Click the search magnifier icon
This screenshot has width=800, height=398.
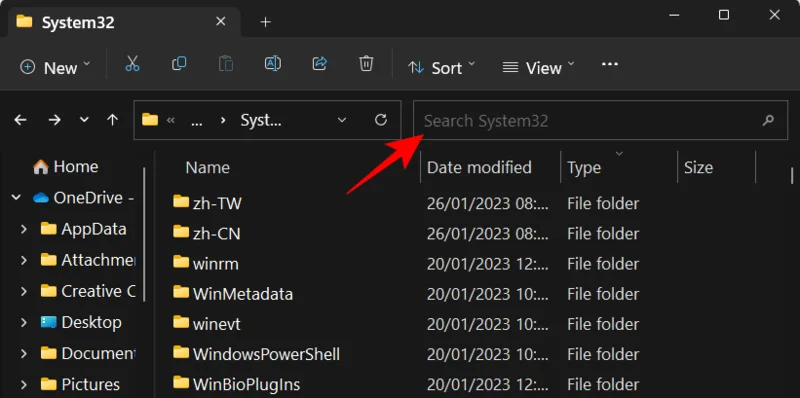767,120
